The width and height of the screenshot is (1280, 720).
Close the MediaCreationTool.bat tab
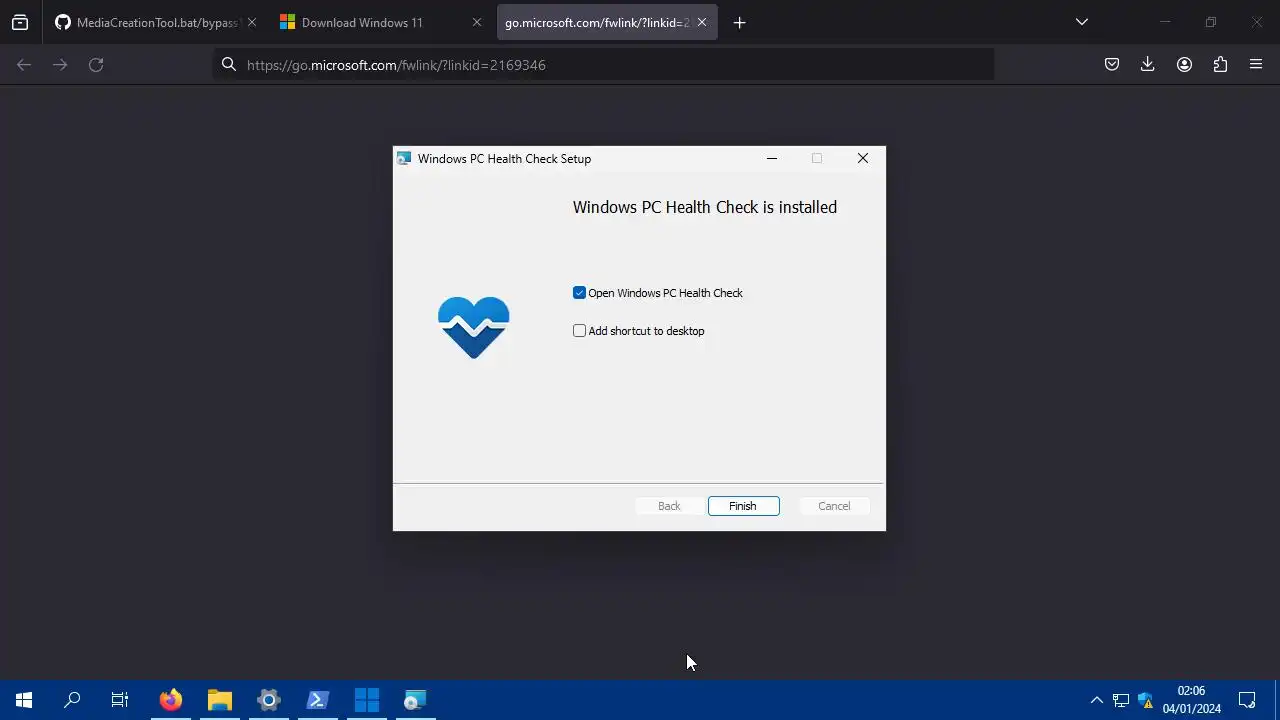click(251, 22)
